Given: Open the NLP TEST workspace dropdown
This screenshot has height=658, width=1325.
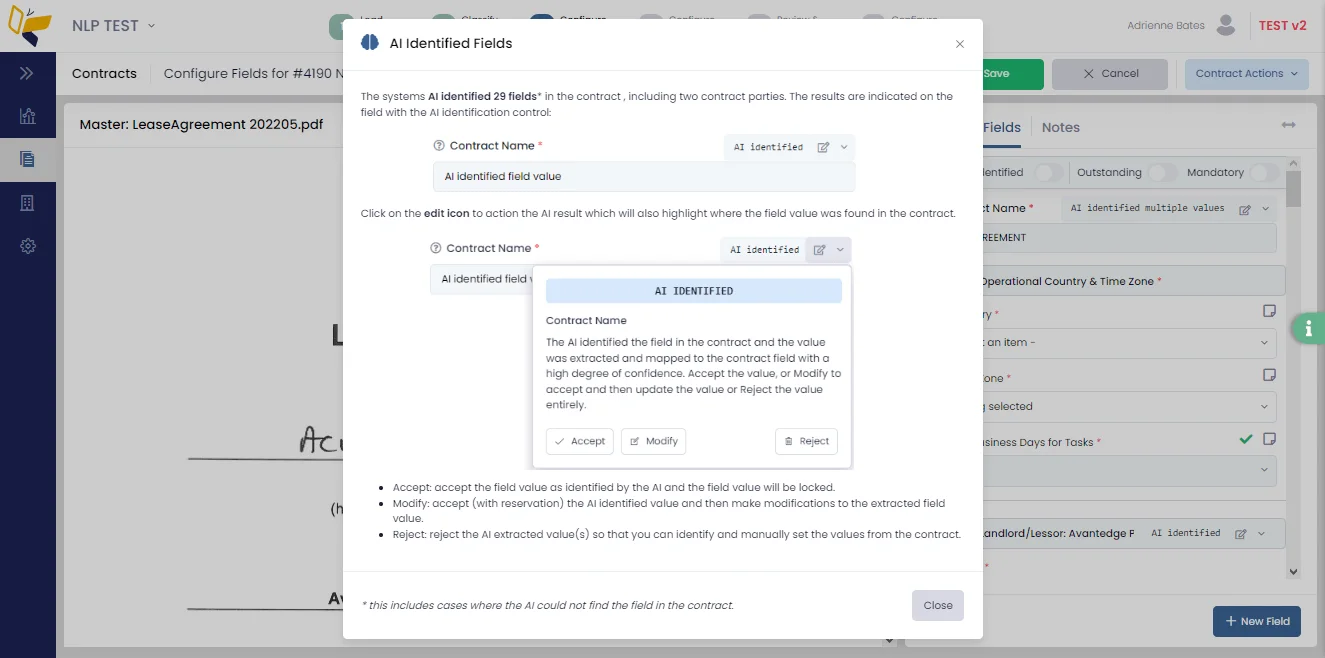Looking at the screenshot, I should coord(114,25).
